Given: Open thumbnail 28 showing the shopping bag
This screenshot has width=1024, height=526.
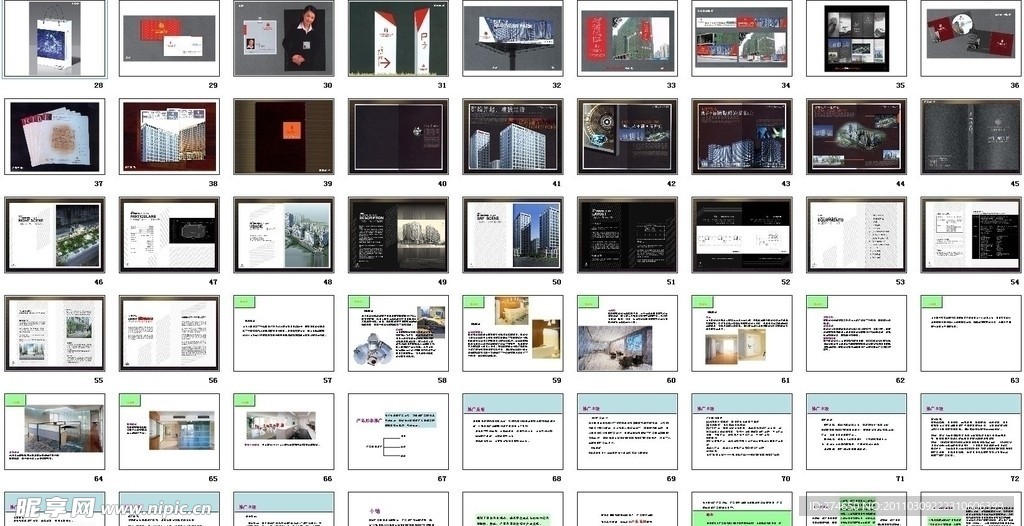Looking at the screenshot, I should tap(55, 38).
